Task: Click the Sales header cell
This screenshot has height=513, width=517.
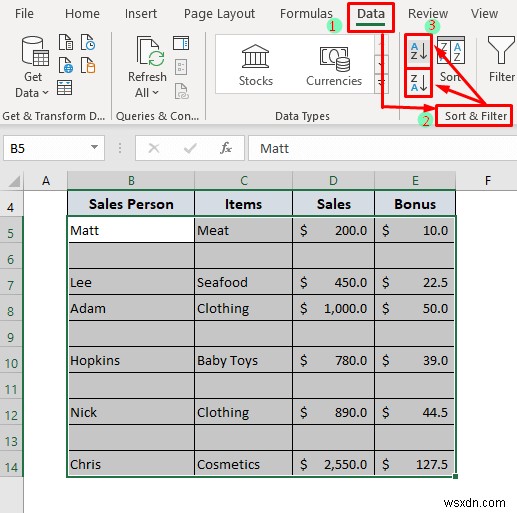Action: point(333,204)
